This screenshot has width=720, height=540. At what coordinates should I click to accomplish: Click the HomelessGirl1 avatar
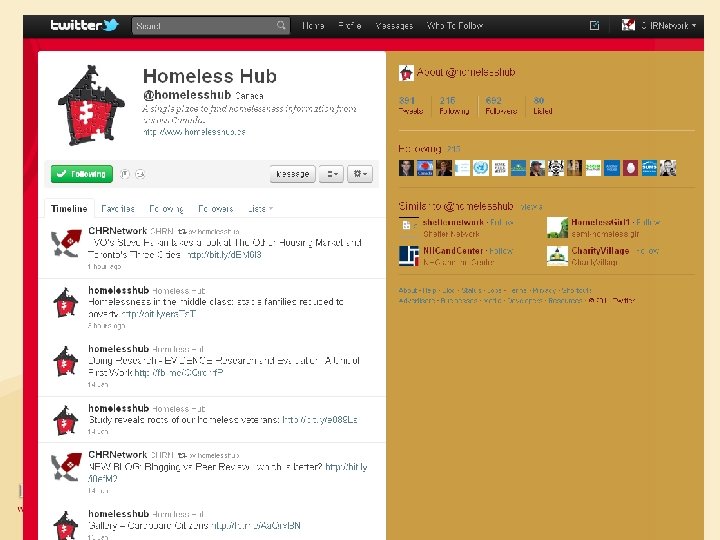click(x=557, y=227)
